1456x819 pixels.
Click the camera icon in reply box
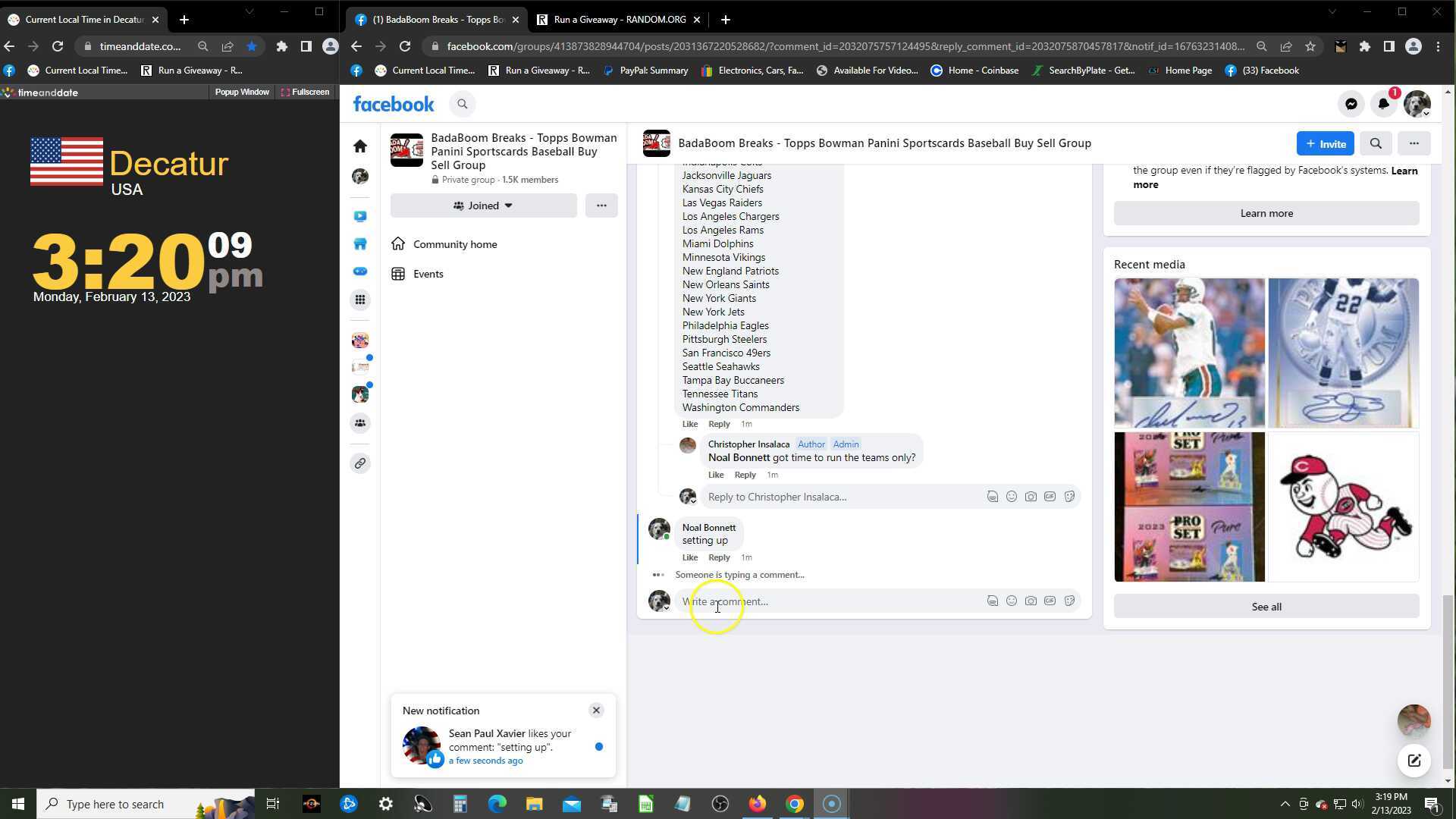pyautogui.click(x=1031, y=497)
